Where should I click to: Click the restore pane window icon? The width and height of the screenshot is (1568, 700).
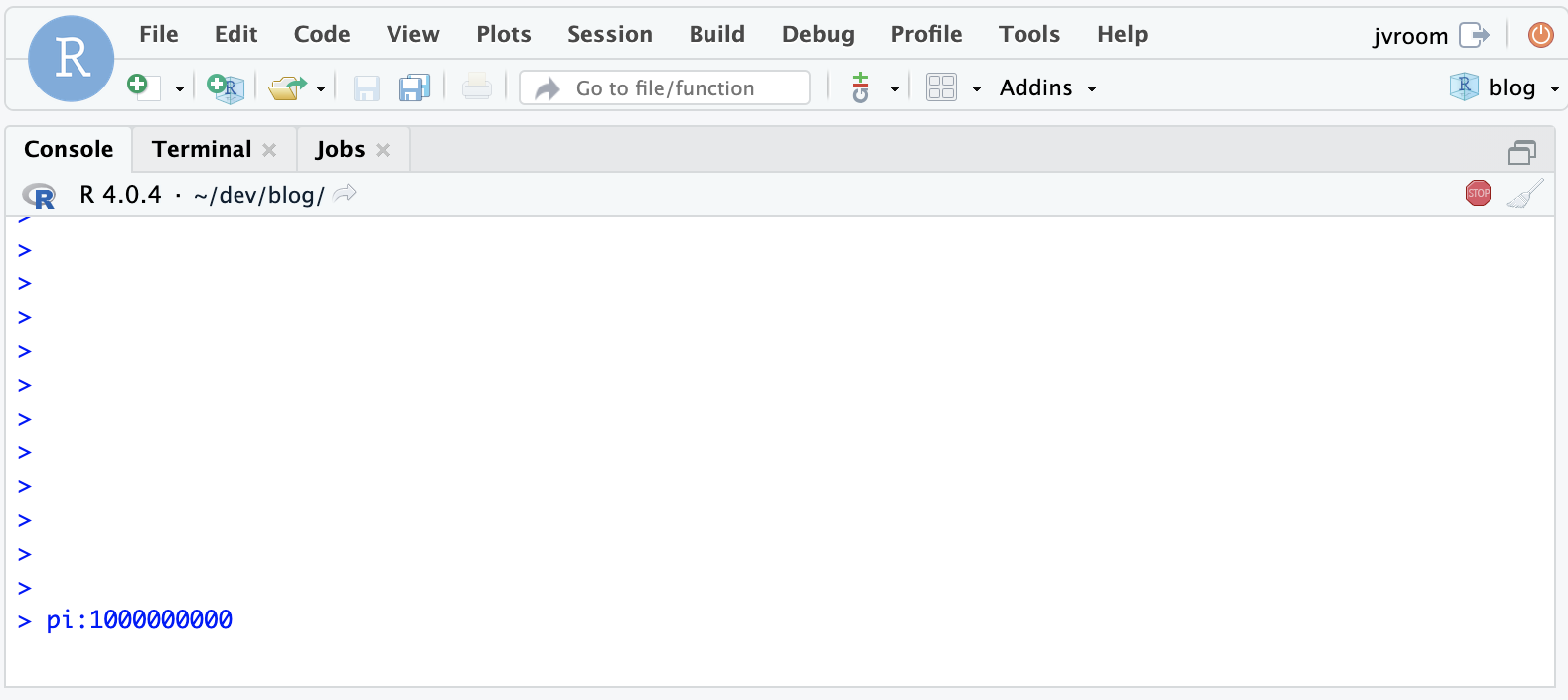pos(1521,152)
